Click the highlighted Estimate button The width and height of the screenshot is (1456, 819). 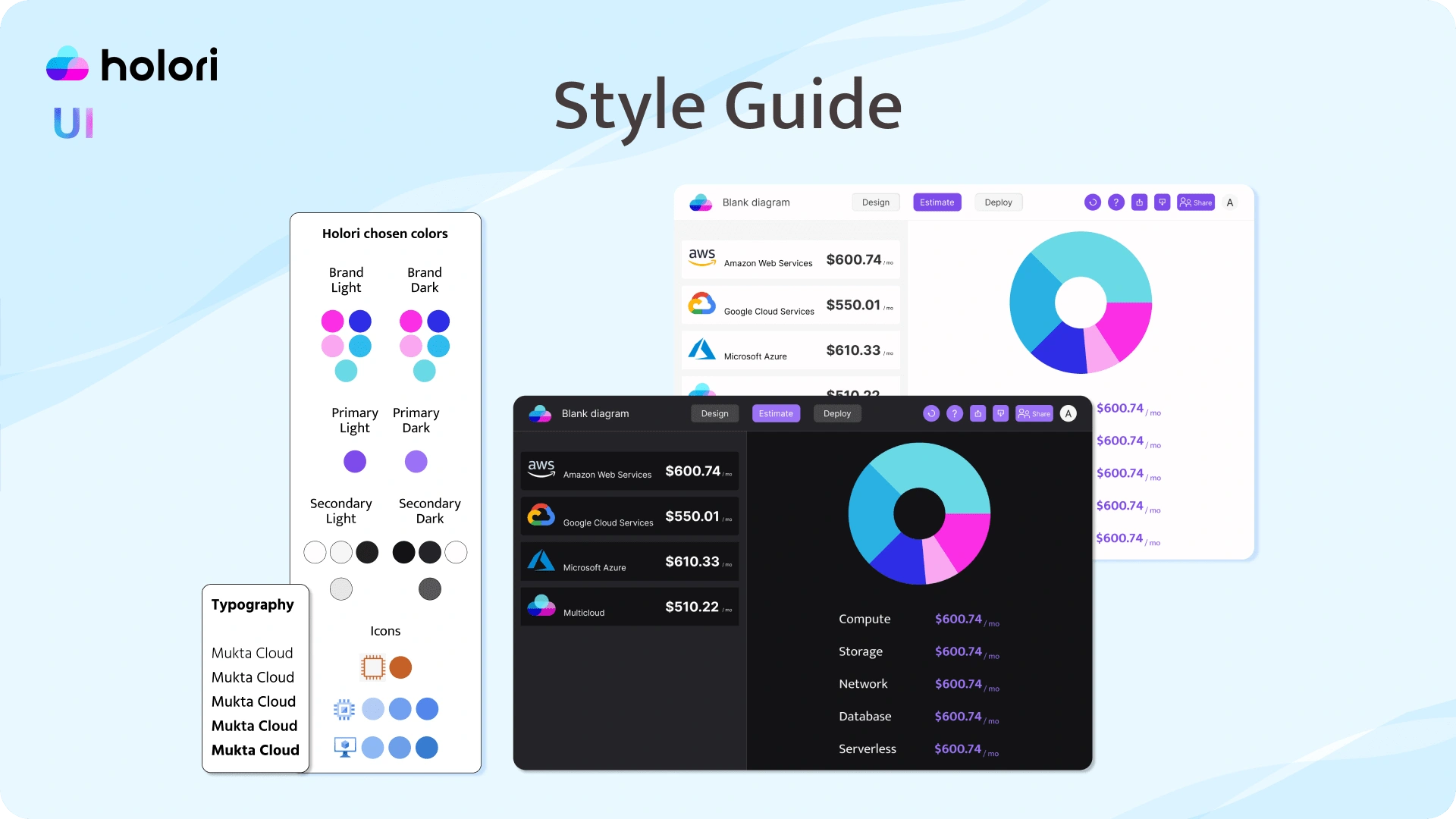coord(775,413)
